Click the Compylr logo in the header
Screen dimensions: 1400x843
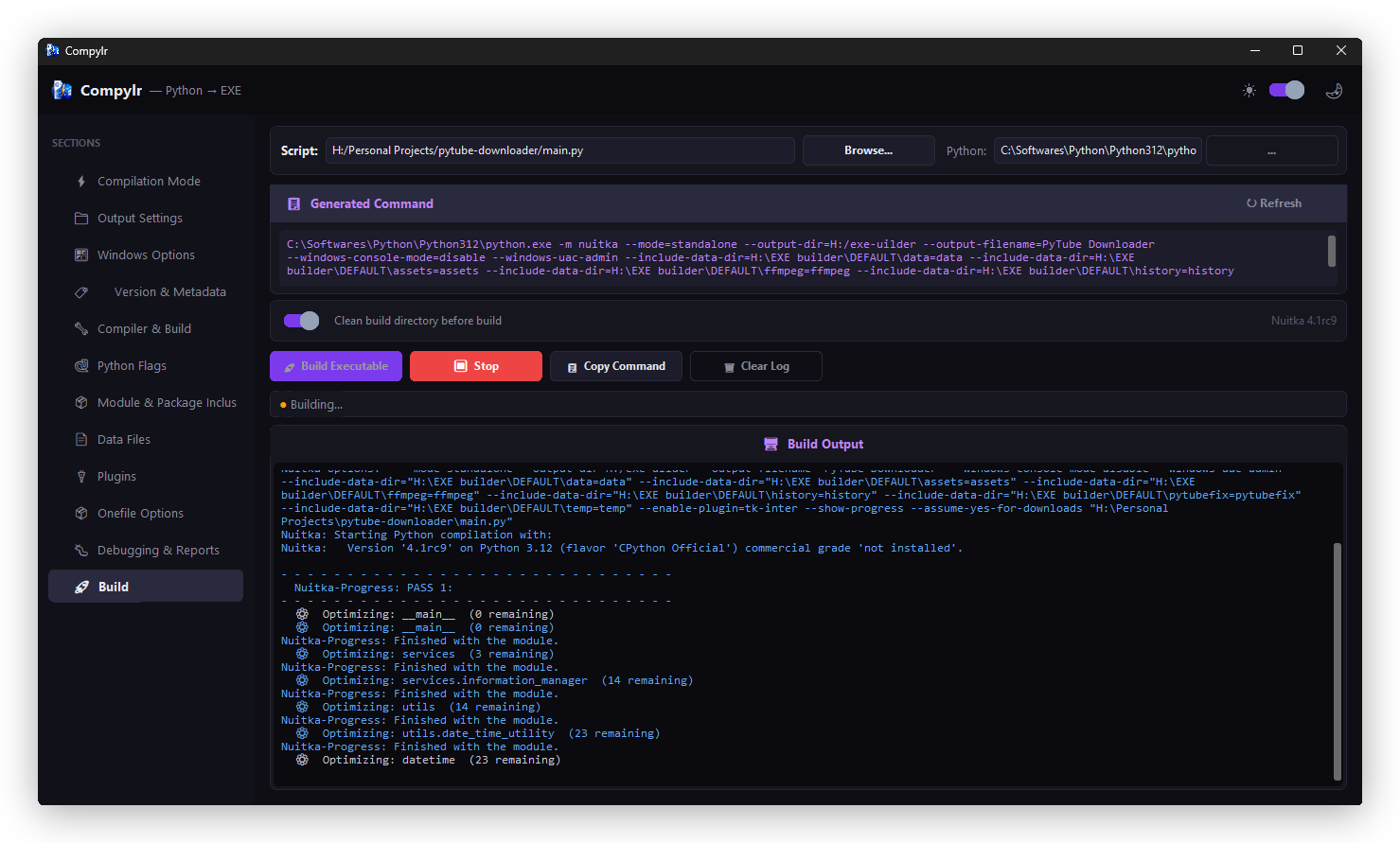tap(62, 90)
